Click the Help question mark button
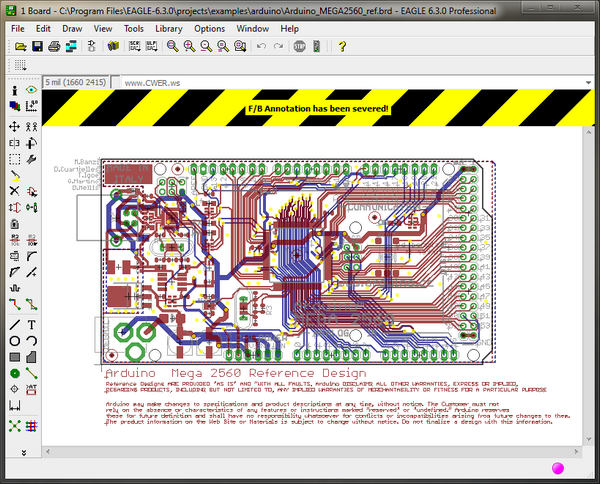Image resolution: width=600 pixels, height=484 pixels. tap(341, 47)
